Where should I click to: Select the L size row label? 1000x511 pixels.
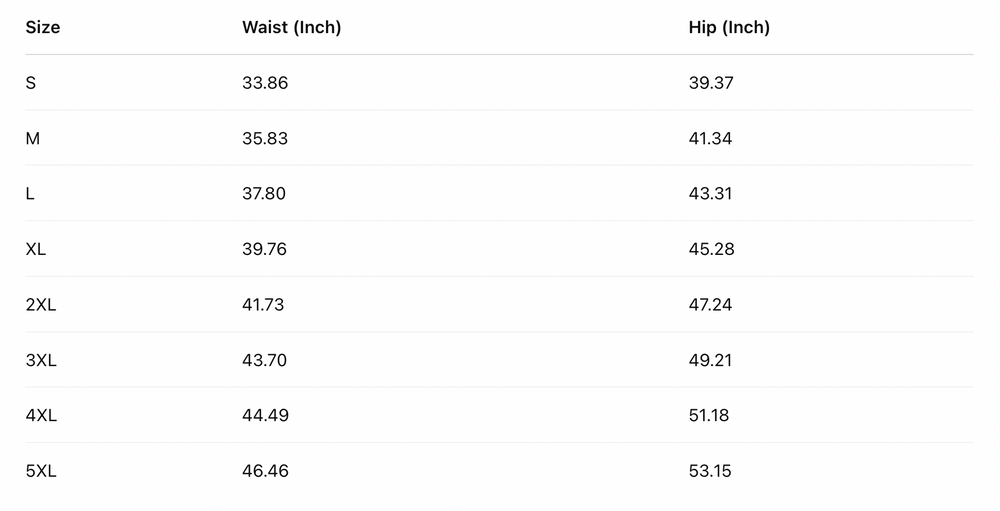30,194
